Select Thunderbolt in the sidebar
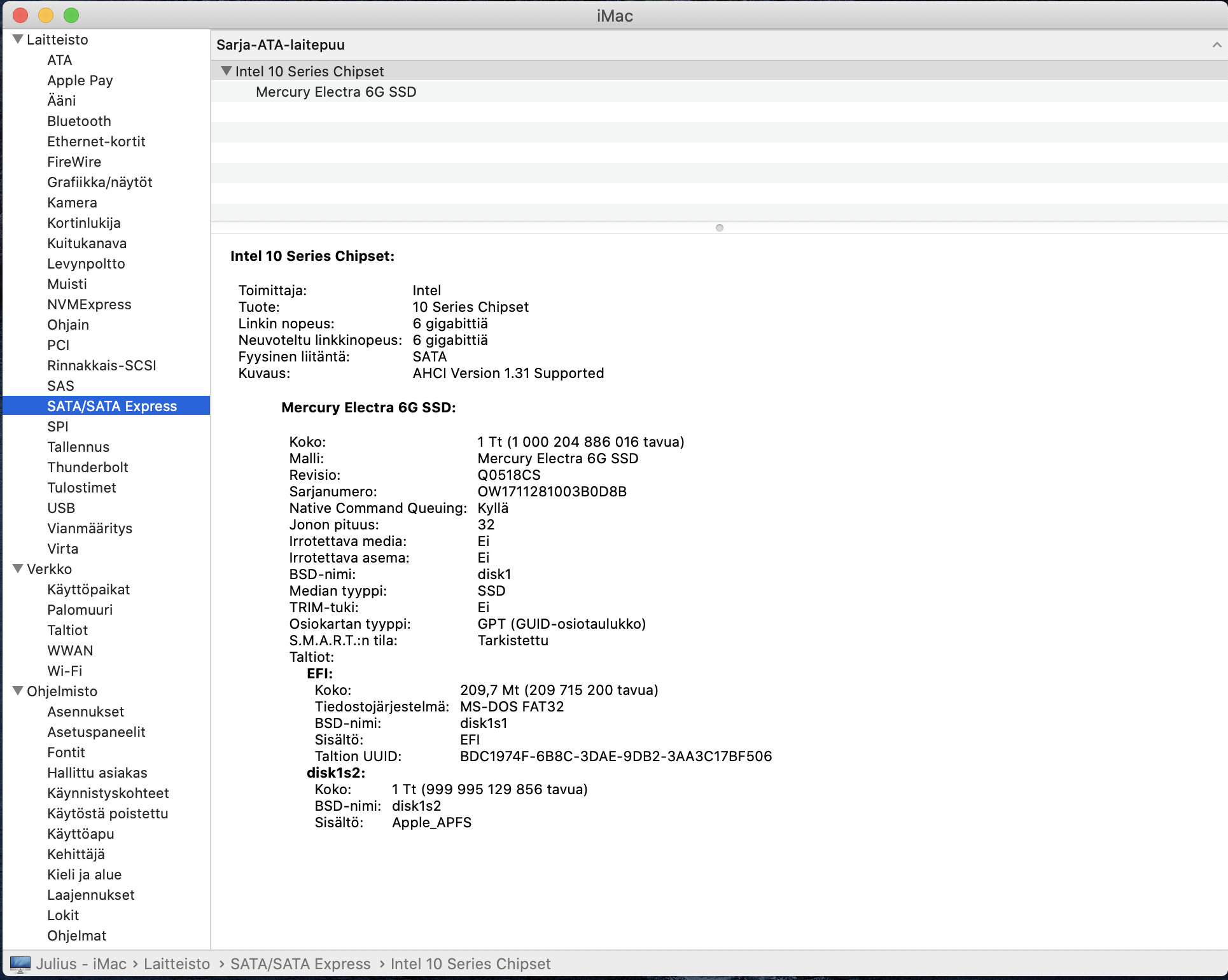Screen dimensions: 1228x980 coord(88,467)
